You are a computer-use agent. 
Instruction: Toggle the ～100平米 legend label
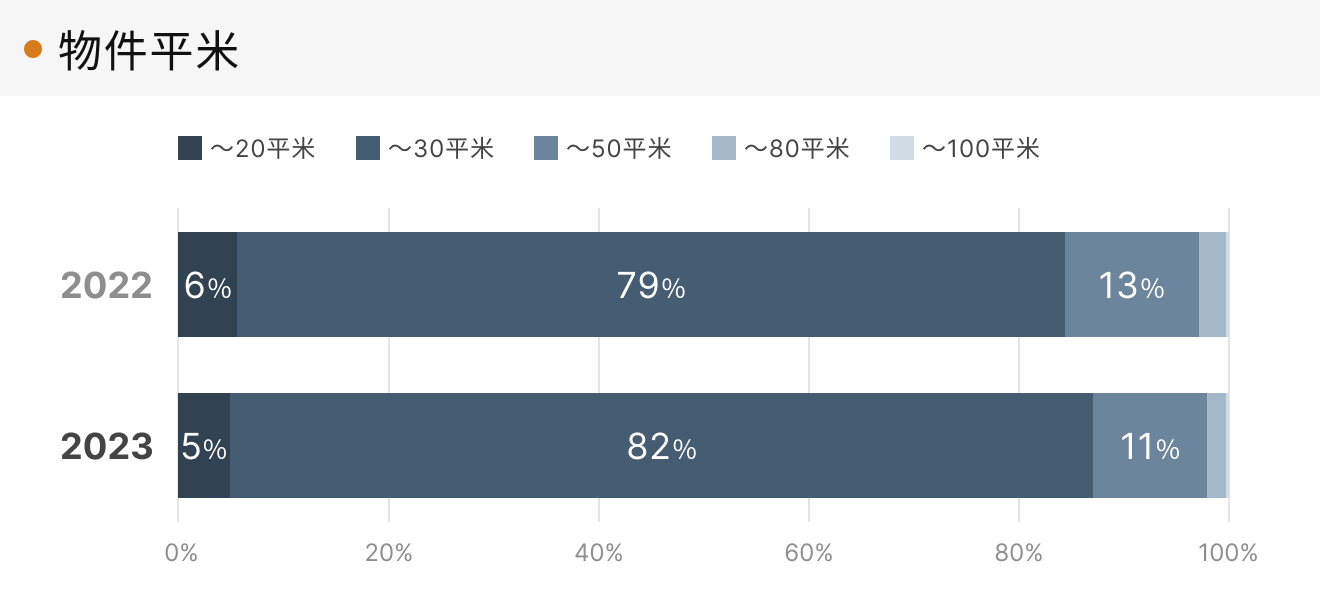(981, 149)
